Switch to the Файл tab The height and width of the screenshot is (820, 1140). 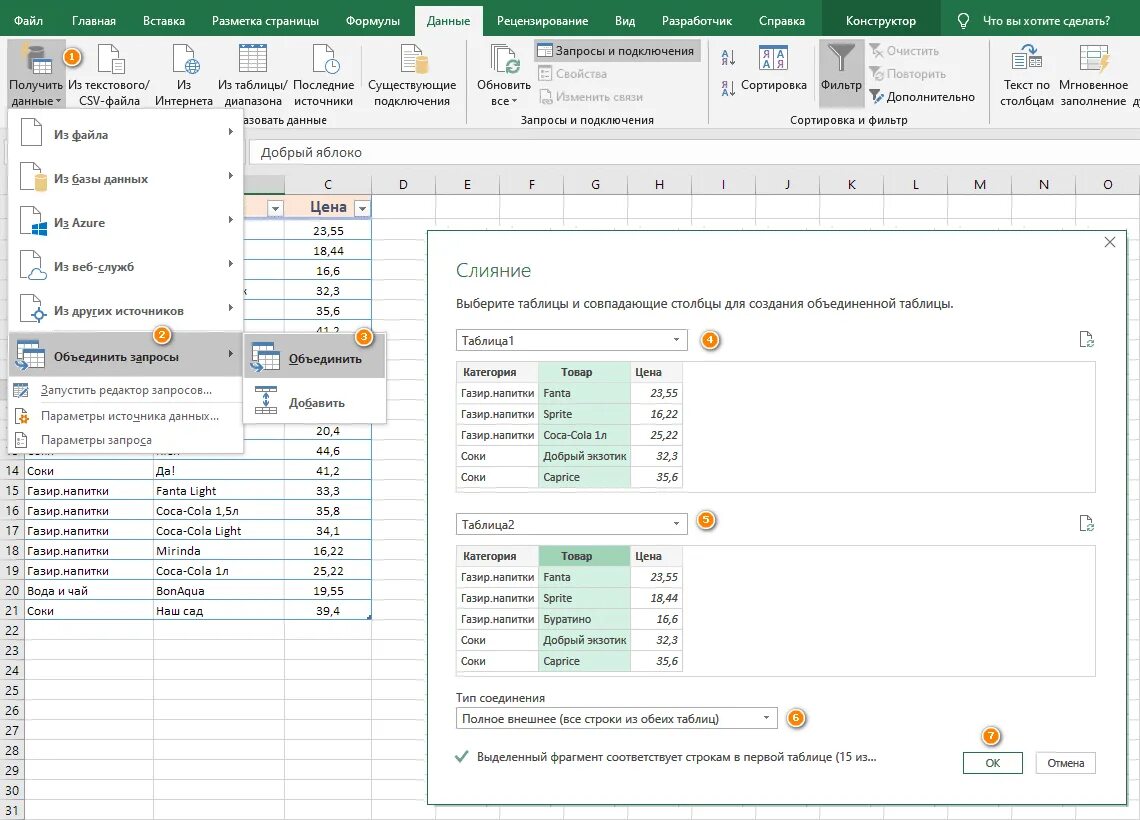pyautogui.click(x=28, y=20)
